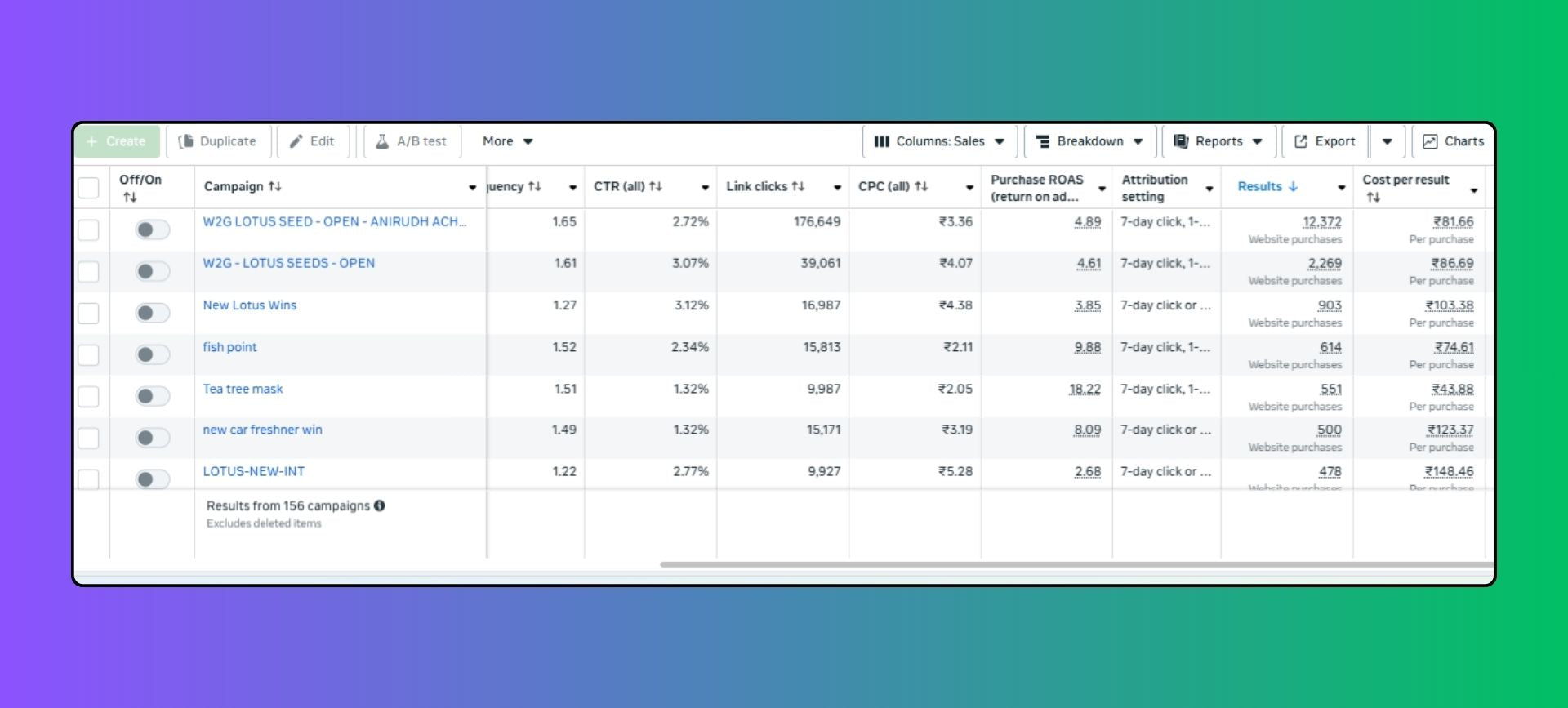This screenshot has width=1568, height=708.
Task: Expand the Breakdown dropdown
Action: pos(1089,141)
